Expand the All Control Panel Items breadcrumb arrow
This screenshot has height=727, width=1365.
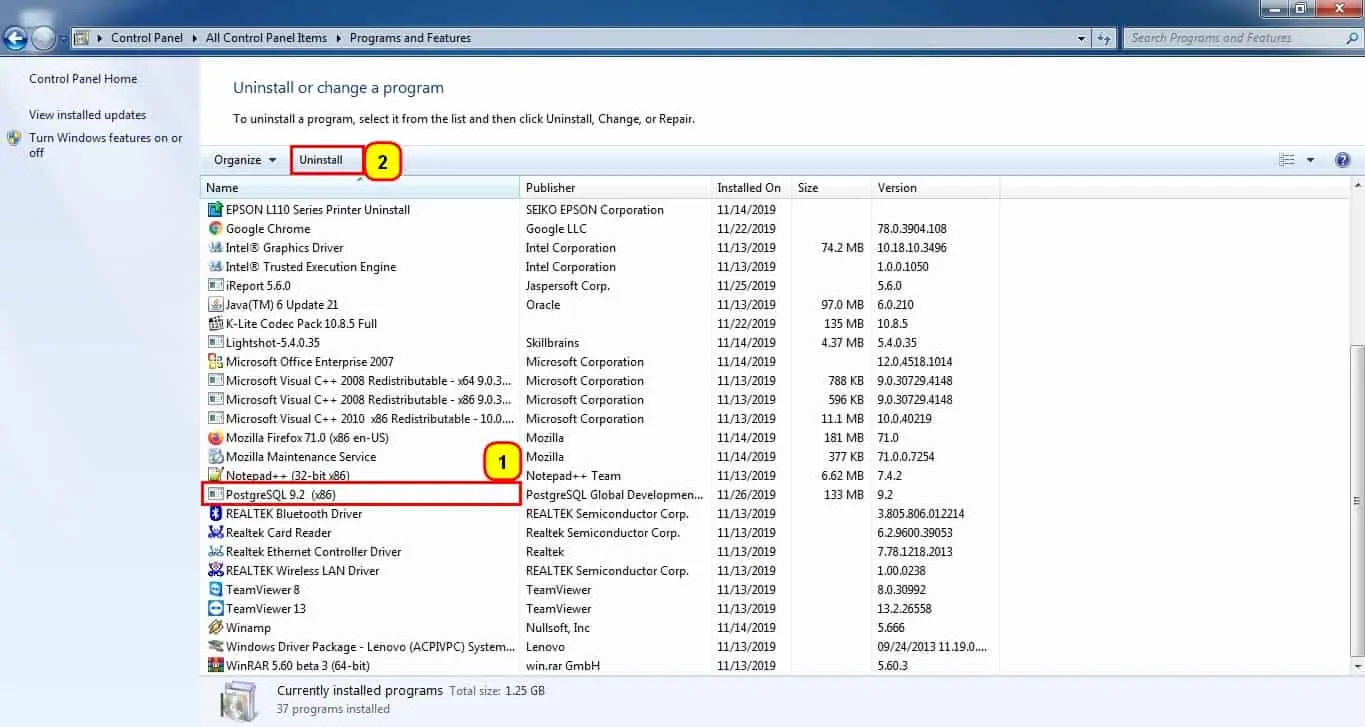tap(338, 38)
